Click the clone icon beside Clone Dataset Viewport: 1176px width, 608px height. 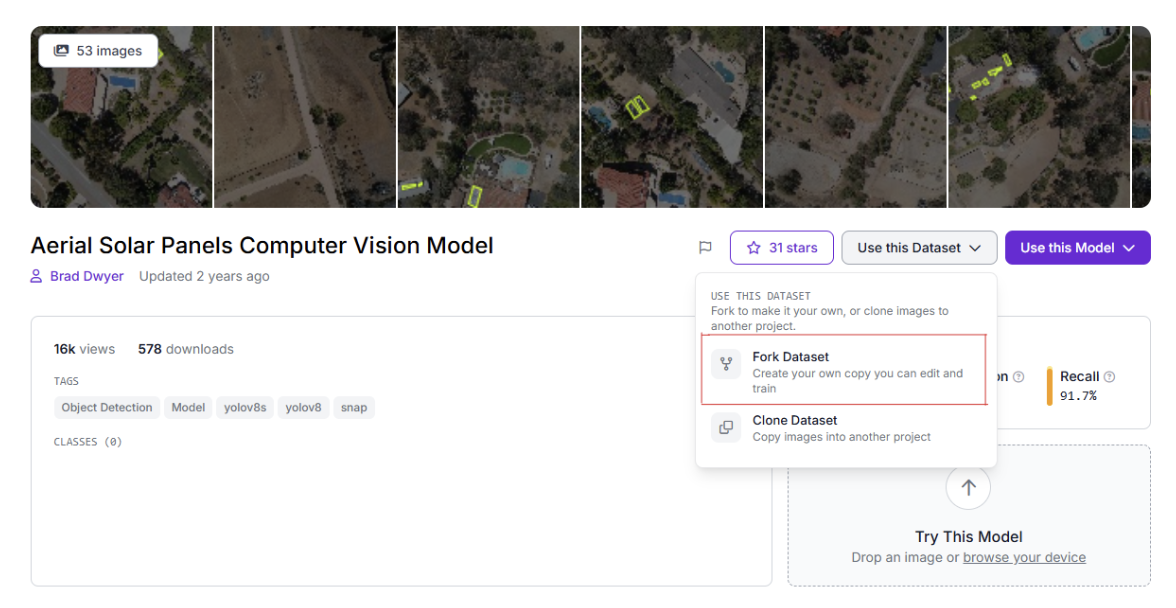tap(726, 428)
